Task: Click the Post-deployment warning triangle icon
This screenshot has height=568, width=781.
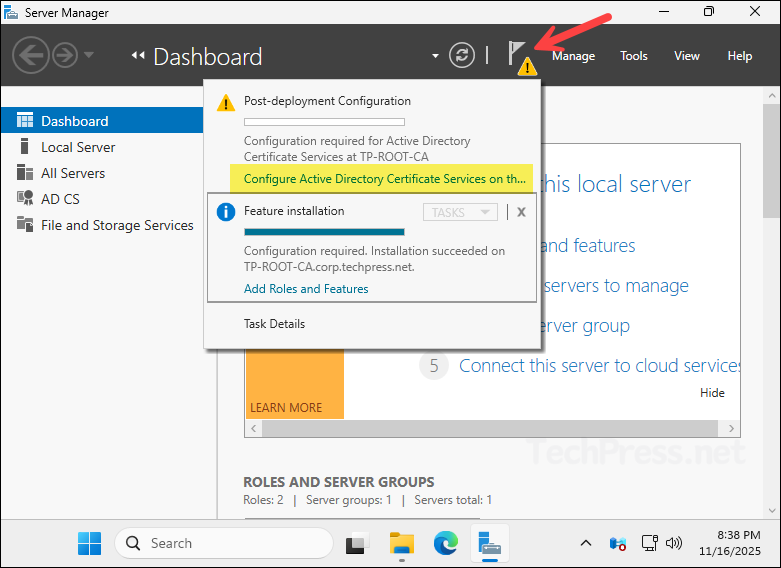Action: tap(226, 103)
